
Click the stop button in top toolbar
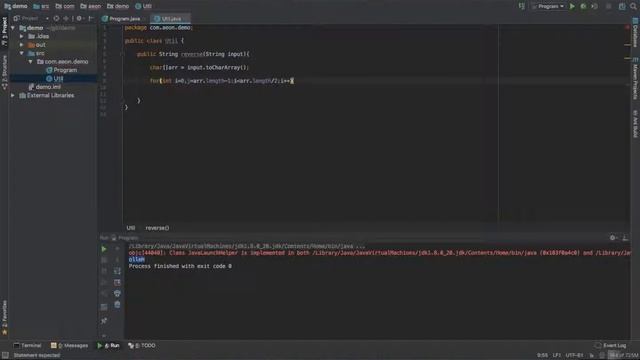(x=608, y=6)
